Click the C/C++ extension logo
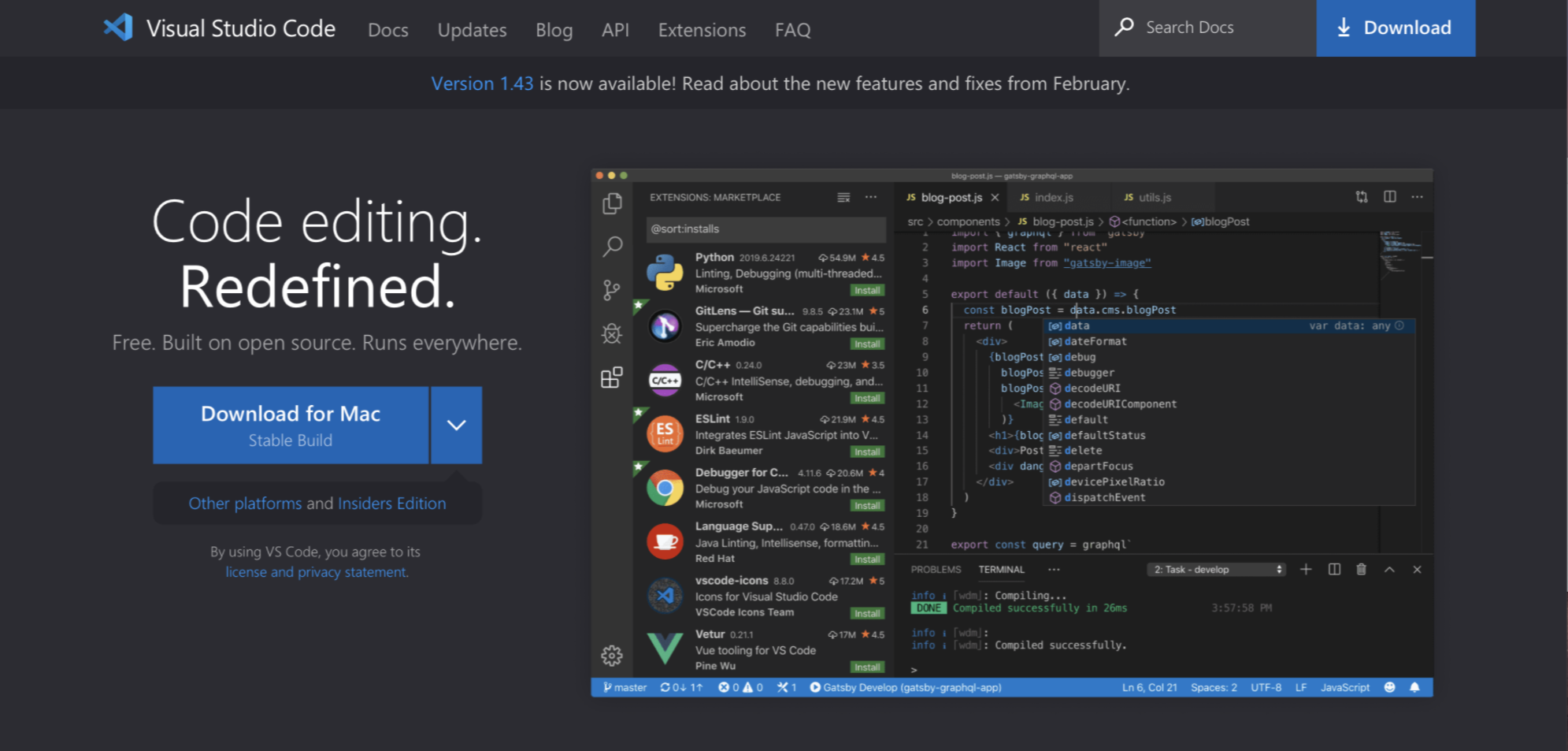 pyautogui.click(x=665, y=380)
